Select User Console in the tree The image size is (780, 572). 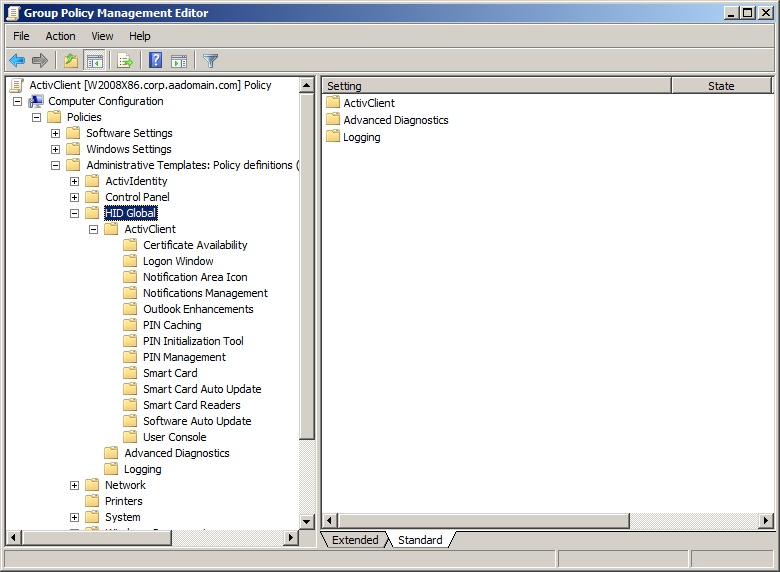[175, 437]
